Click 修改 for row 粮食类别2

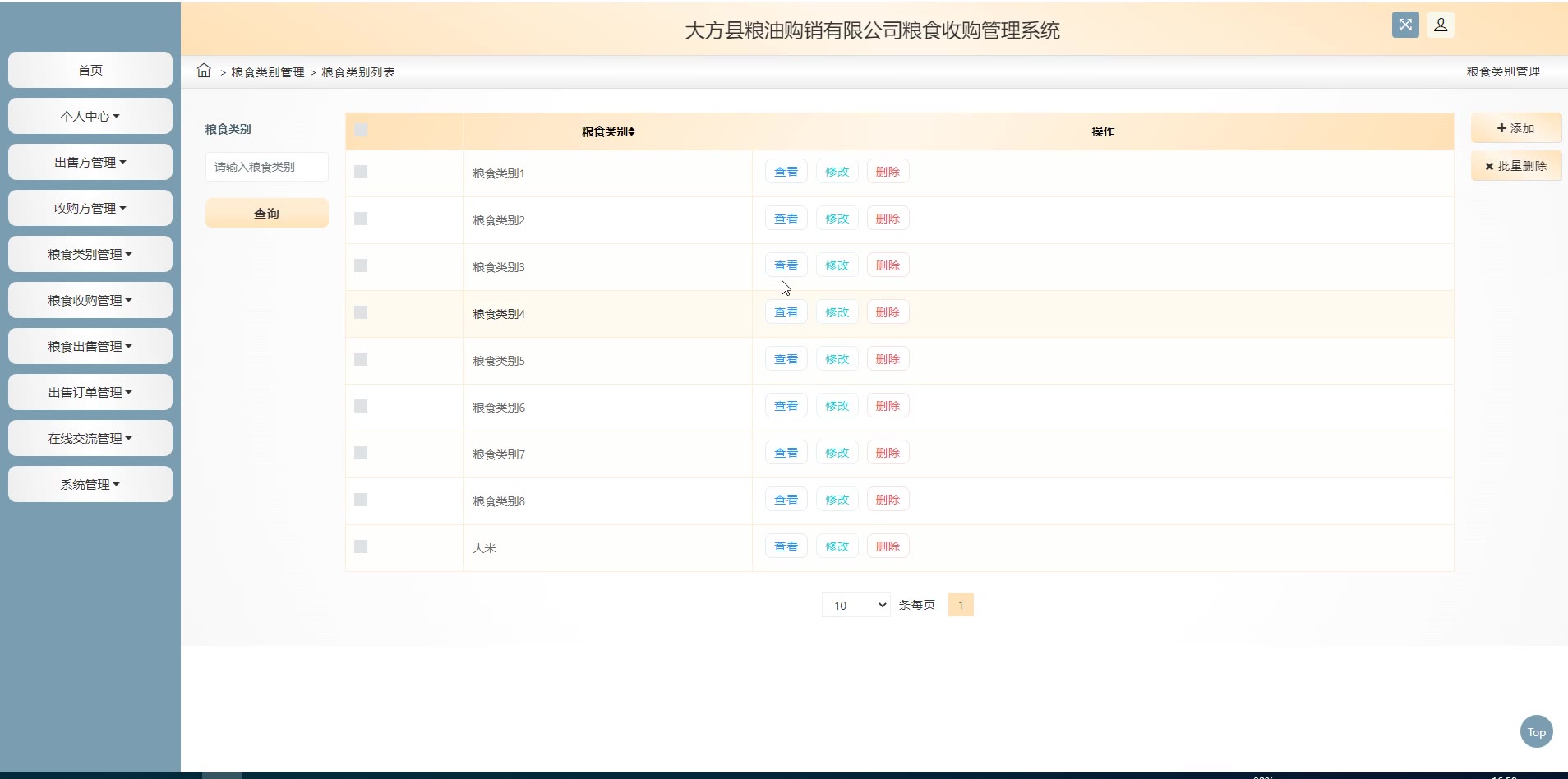(x=837, y=219)
